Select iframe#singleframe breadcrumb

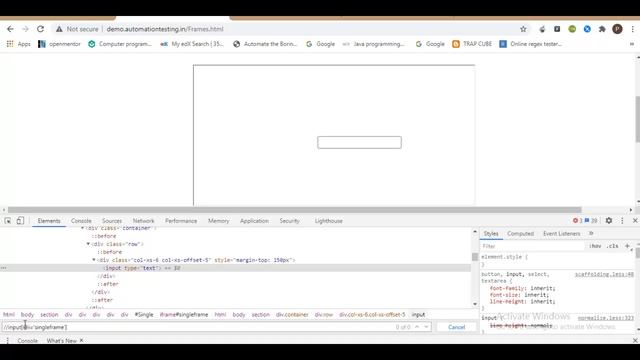184,315
